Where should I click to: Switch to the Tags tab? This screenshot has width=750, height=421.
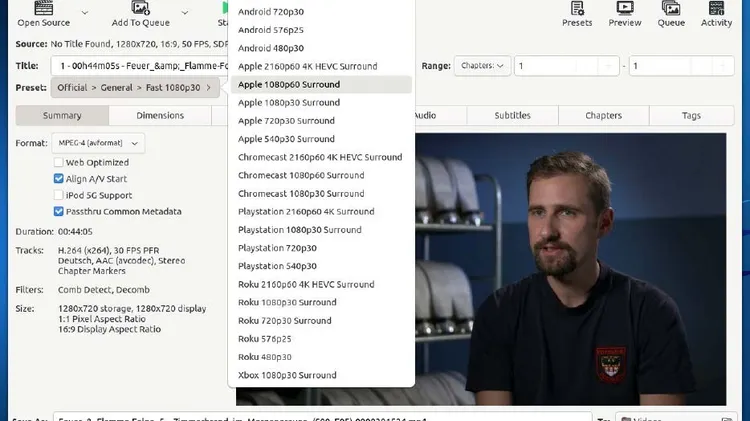(x=691, y=115)
